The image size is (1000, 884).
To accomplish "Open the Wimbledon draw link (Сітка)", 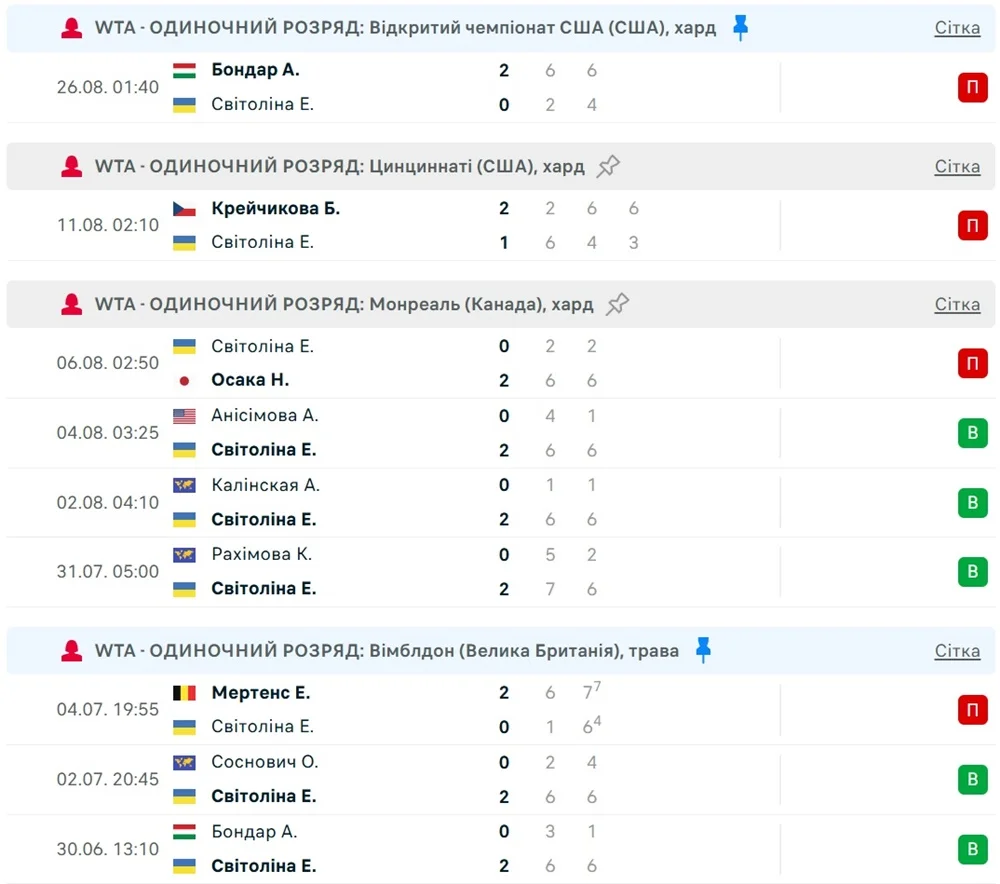I will [x=957, y=651].
